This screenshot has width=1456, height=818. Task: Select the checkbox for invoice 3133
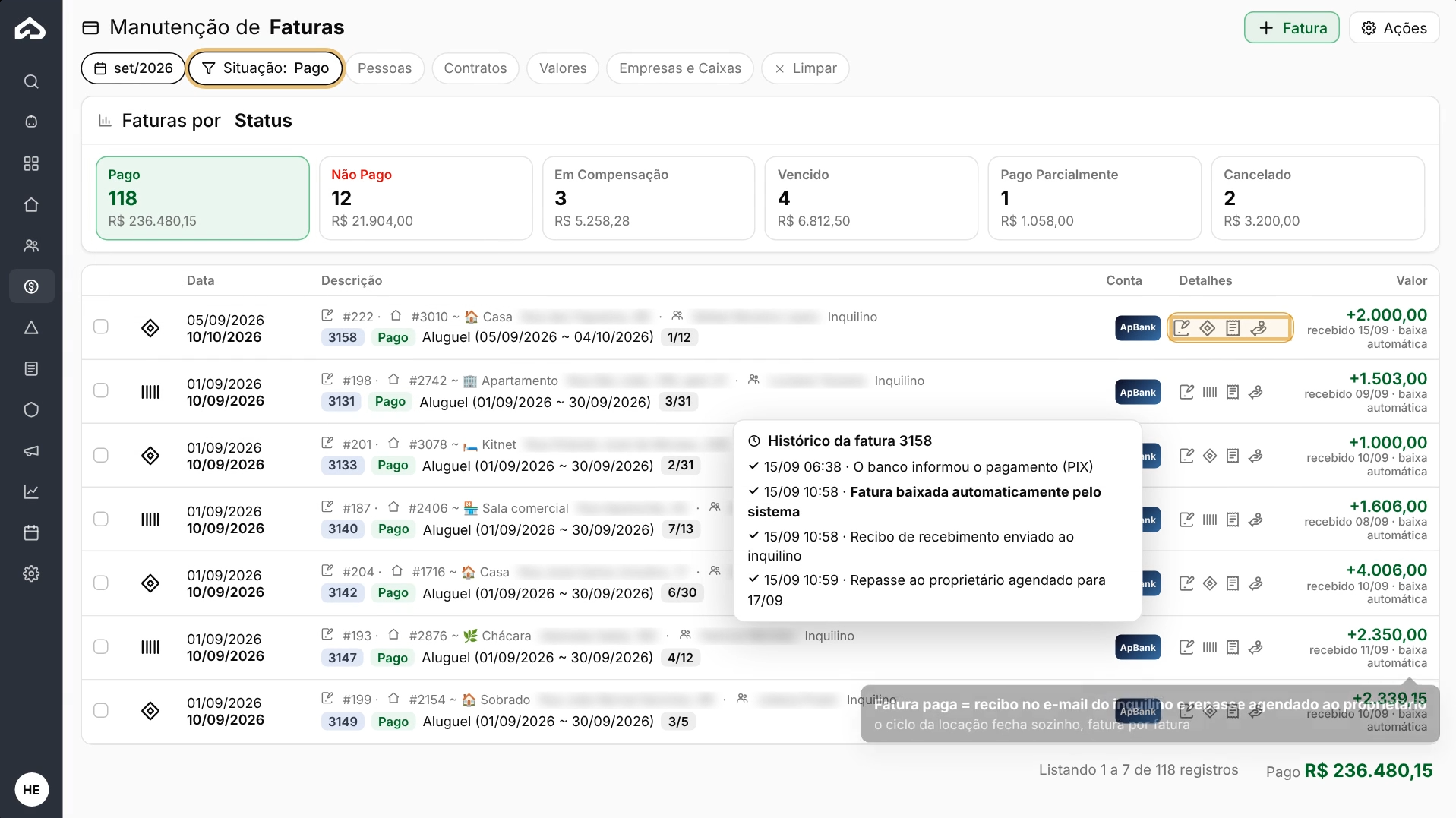point(101,455)
